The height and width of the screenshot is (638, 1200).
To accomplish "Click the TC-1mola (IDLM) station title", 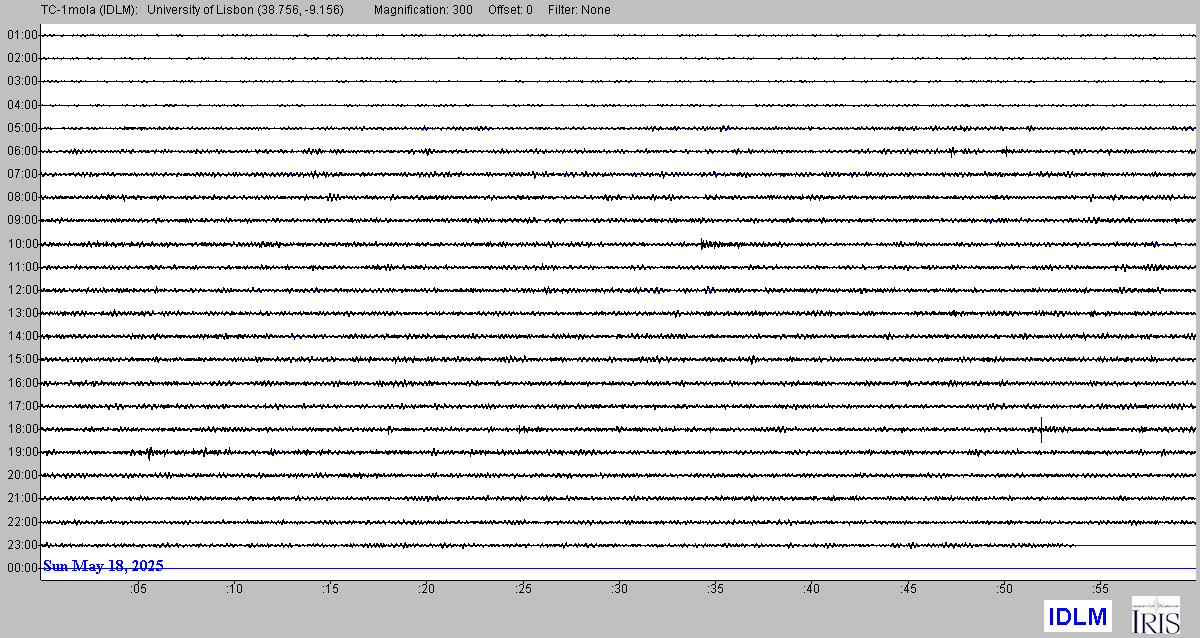I will (x=89, y=10).
